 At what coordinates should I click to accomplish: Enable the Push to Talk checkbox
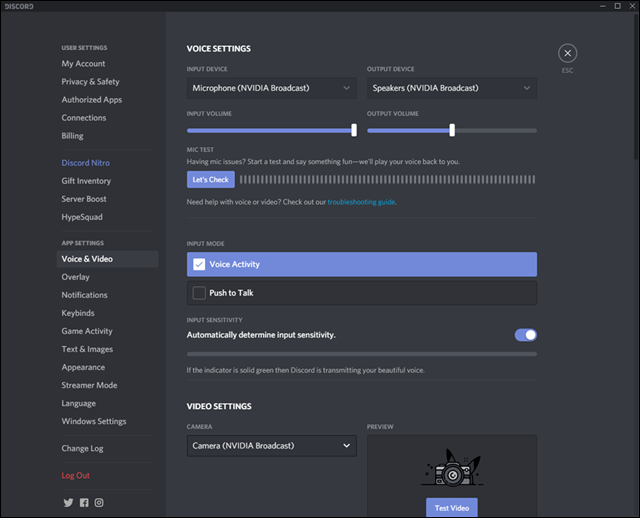click(199, 293)
